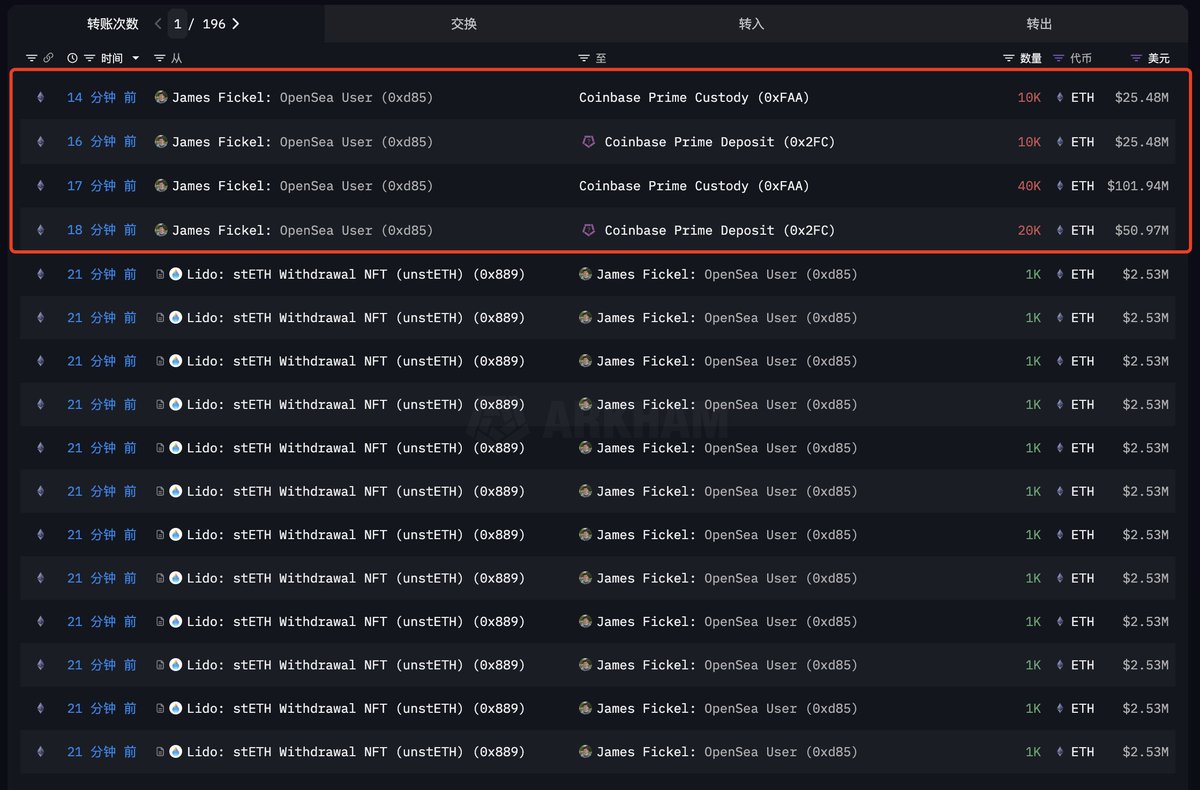Click James Fickel avatar in the 16 分钟 row
The height and width of the screenshot is (790, 1200).
[161, 142]
